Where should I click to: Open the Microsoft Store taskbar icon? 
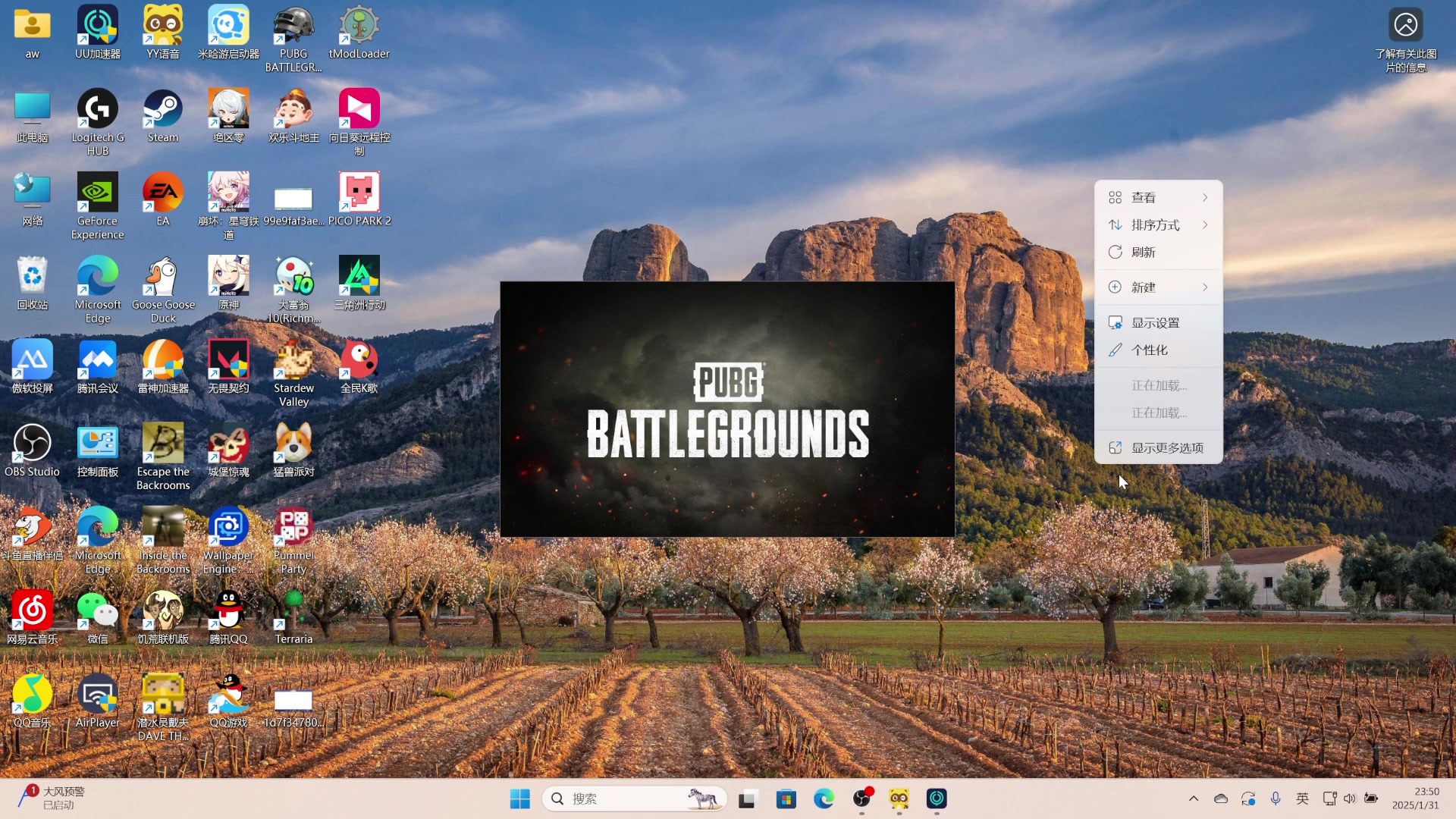pos(786,799)
